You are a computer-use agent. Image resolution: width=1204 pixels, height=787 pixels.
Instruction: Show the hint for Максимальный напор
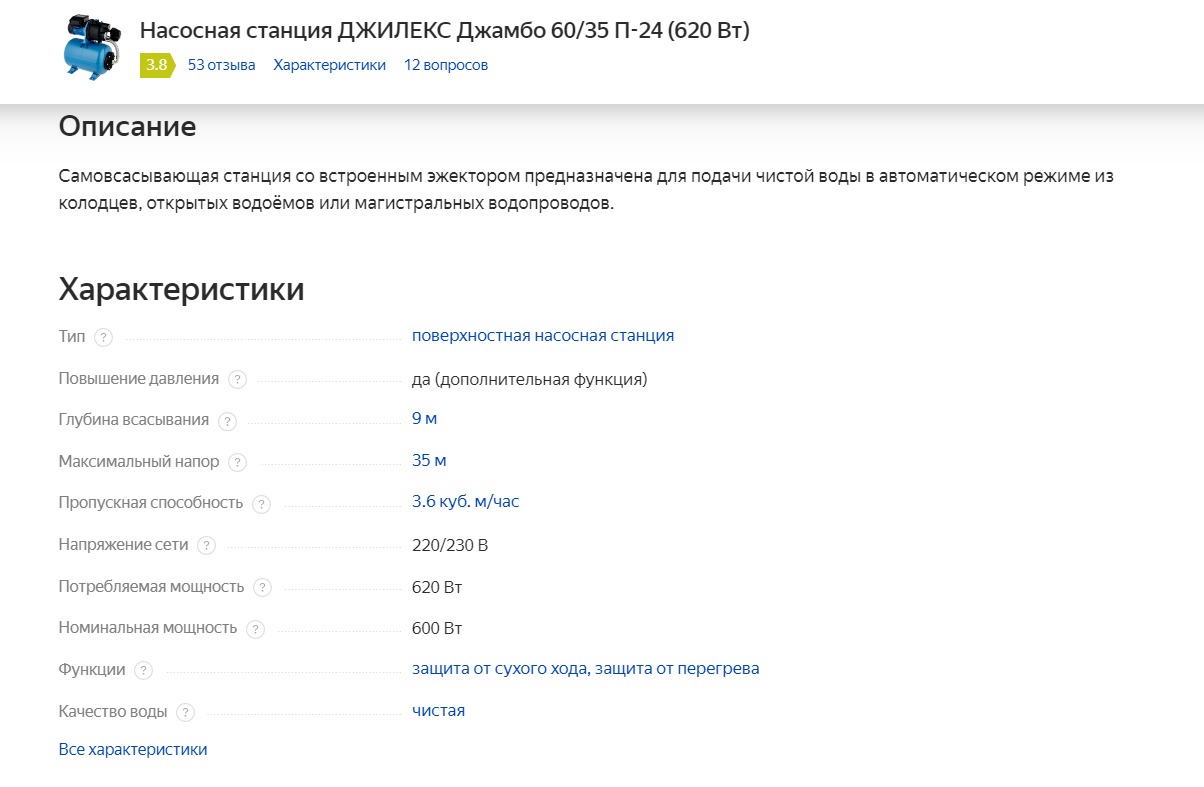coord(237,462)
